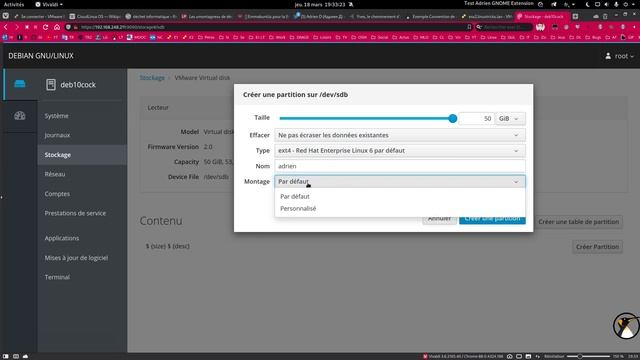Open the date and clock in top bar
Image resolution: width=640 pixels, height=360 pixels.
320,4
